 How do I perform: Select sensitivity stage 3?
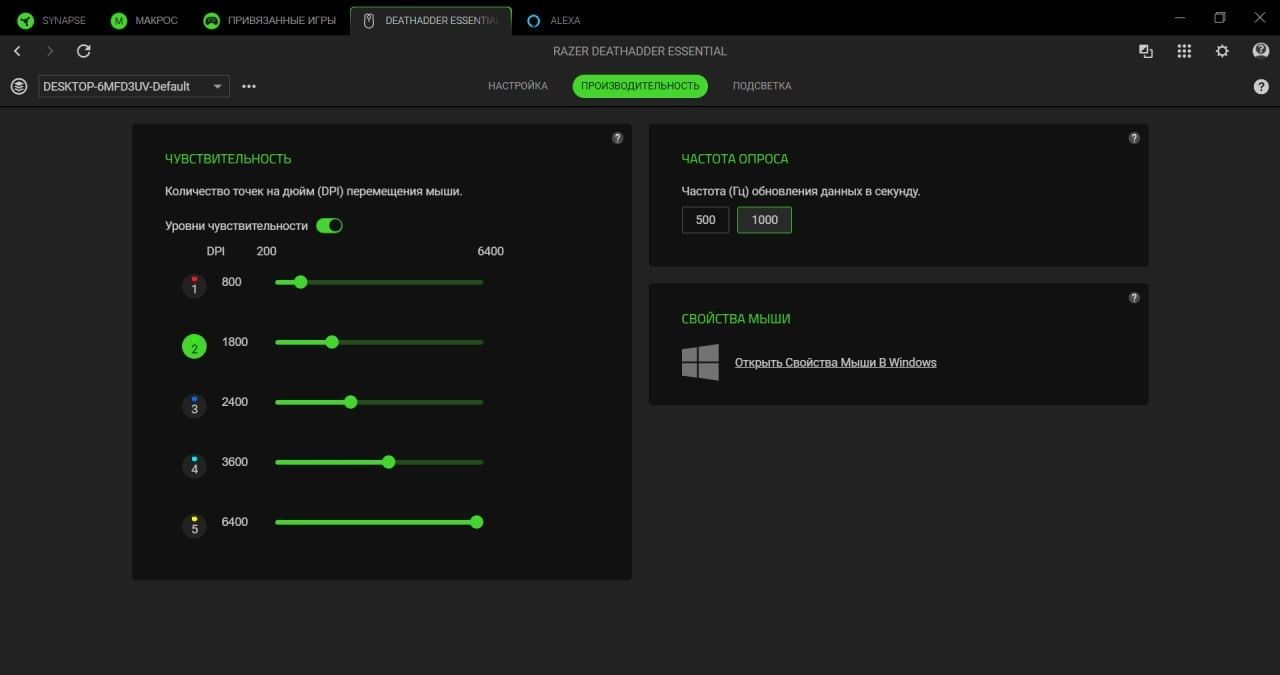[x=194, y=407]
